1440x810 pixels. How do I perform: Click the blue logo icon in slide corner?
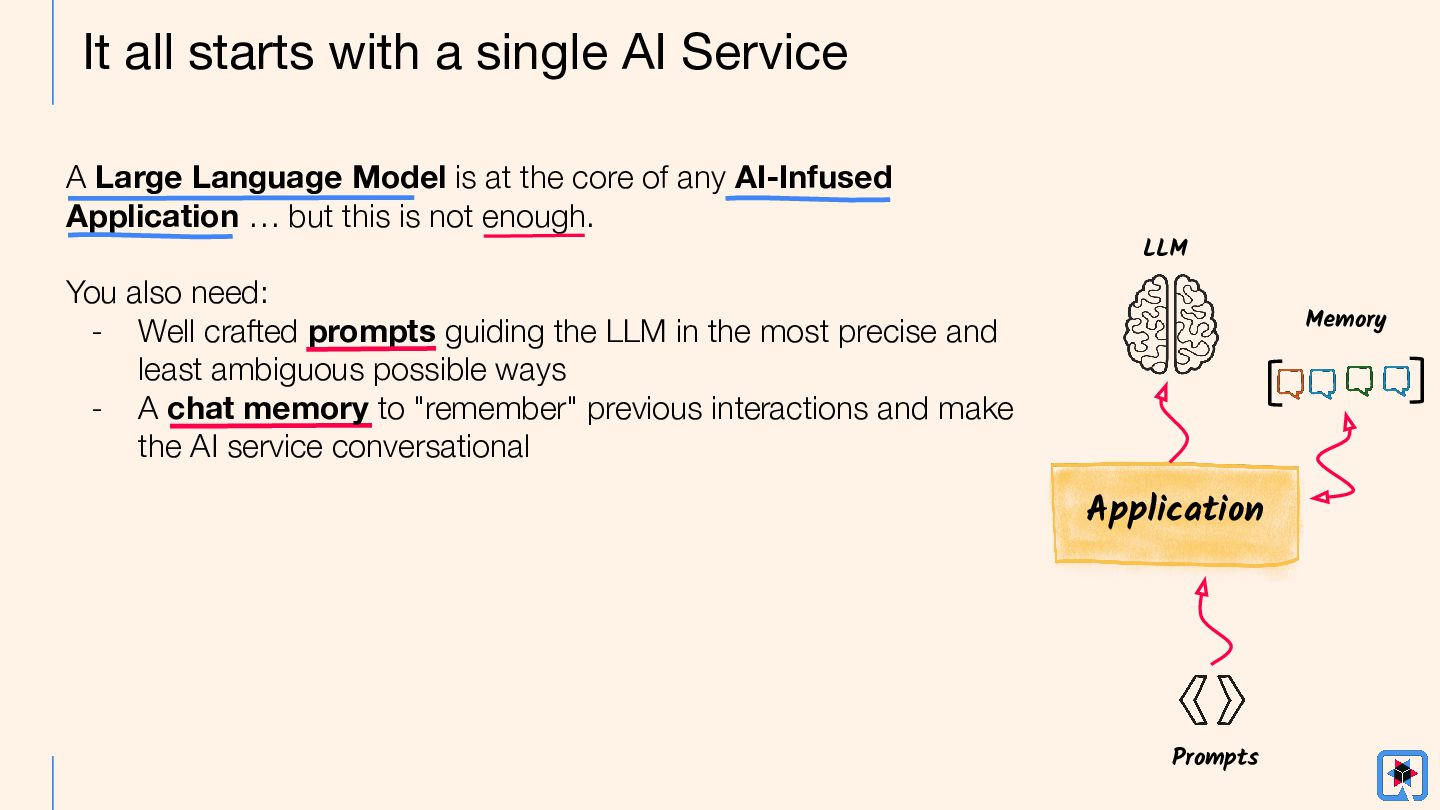[1402, 775]
